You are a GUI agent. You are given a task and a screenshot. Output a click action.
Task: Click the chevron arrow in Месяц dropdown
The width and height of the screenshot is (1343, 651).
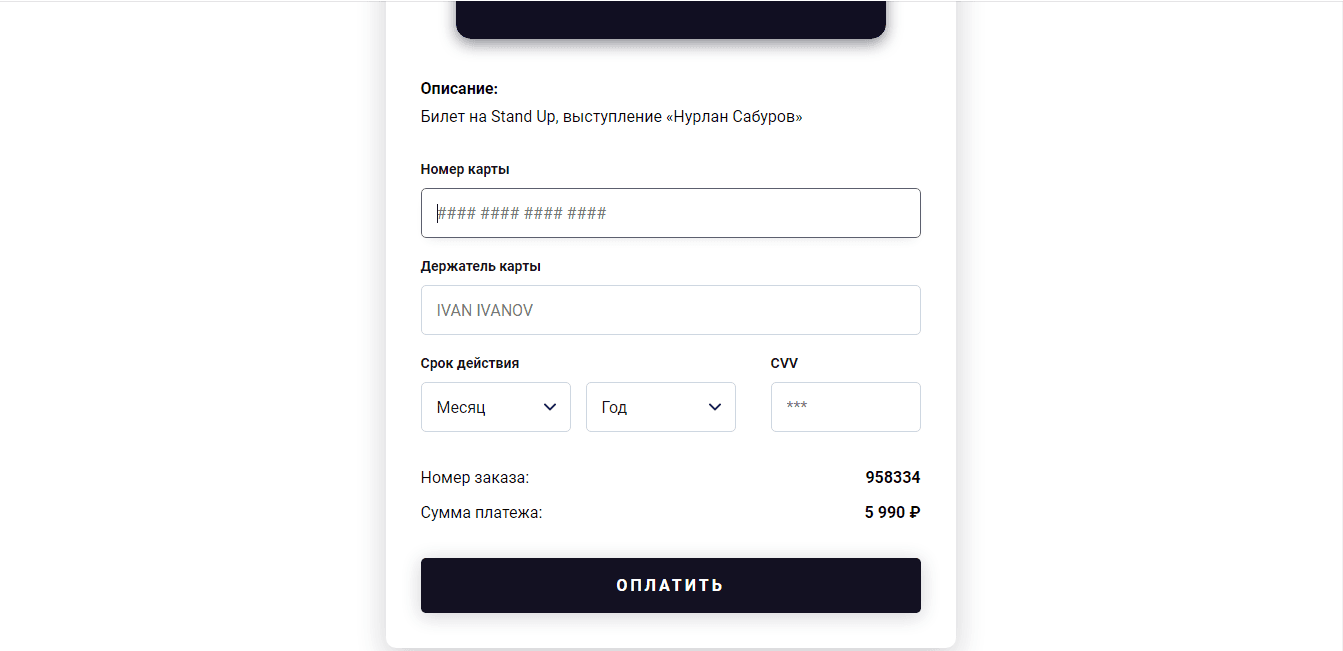[549, 407]
